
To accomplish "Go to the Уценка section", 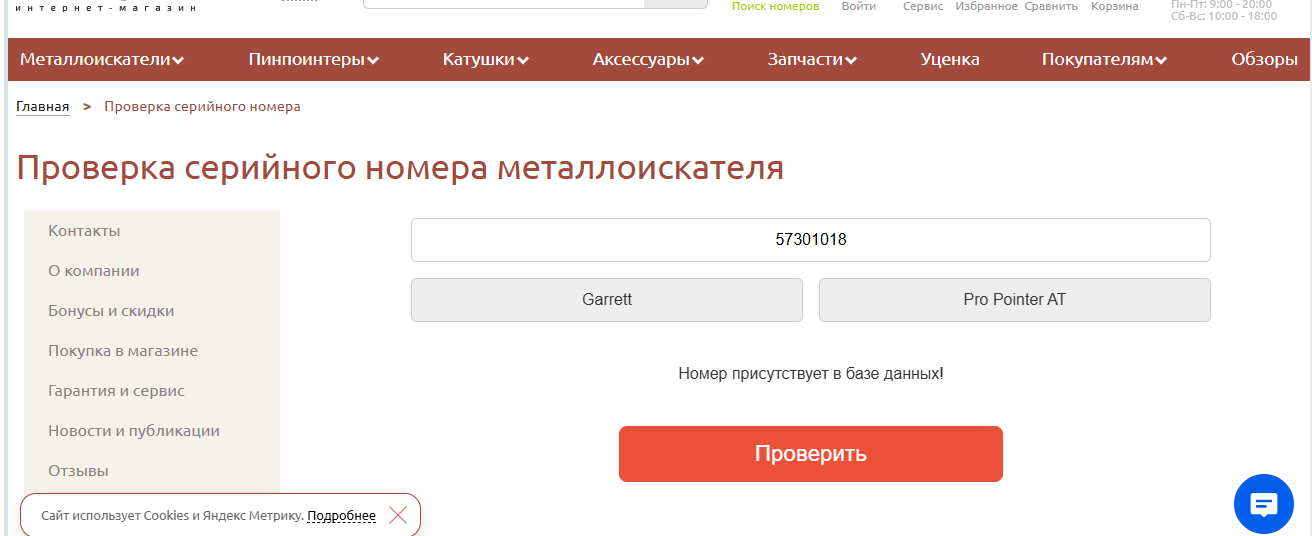I will pos(950,60).
